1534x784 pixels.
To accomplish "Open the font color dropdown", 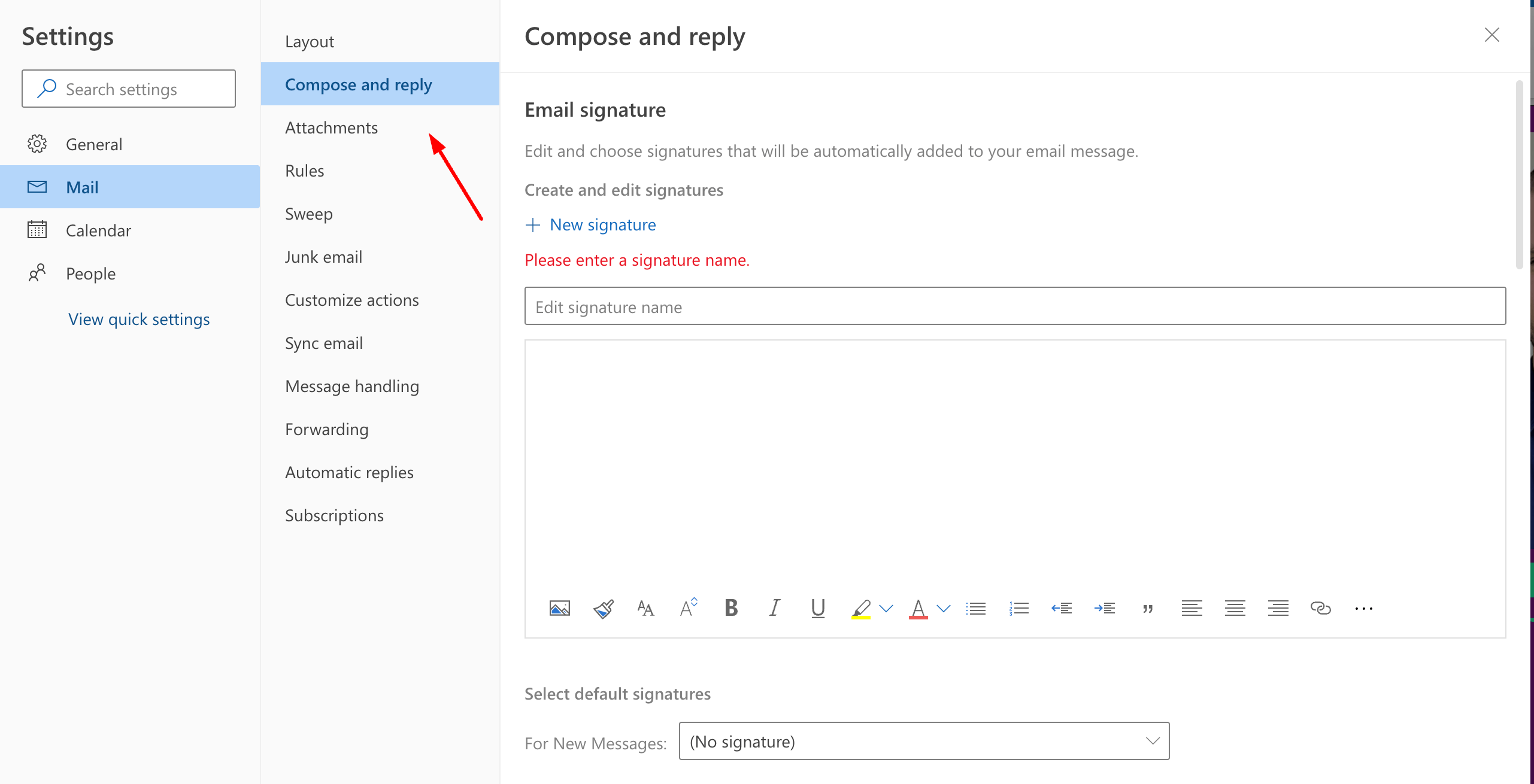I will tap(942, 608).
